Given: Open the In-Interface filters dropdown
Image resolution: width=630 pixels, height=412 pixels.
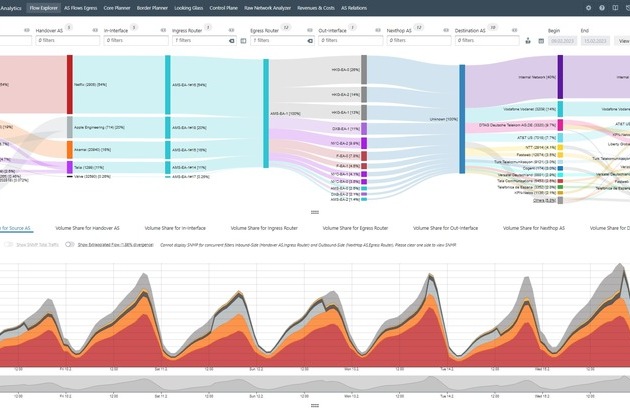Looking at the screenshot, I should [136, 41].
